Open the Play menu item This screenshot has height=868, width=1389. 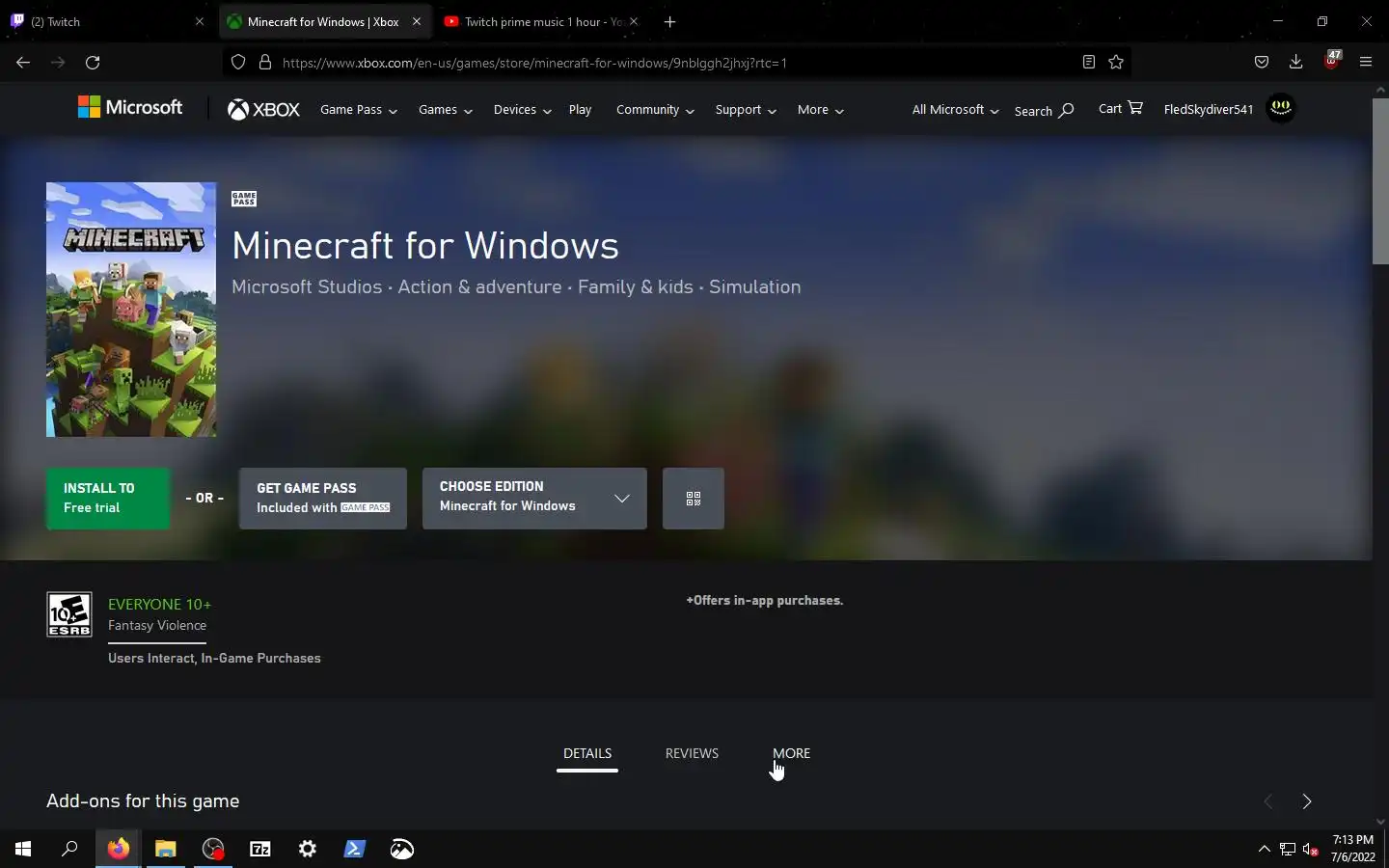tap(580, 110)
